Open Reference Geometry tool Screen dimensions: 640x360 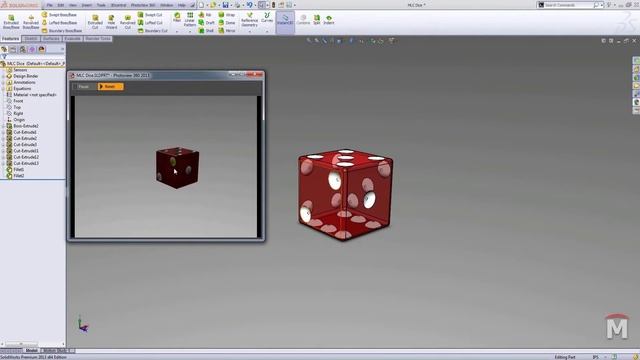pyautogui.click(x=249, y=19)
